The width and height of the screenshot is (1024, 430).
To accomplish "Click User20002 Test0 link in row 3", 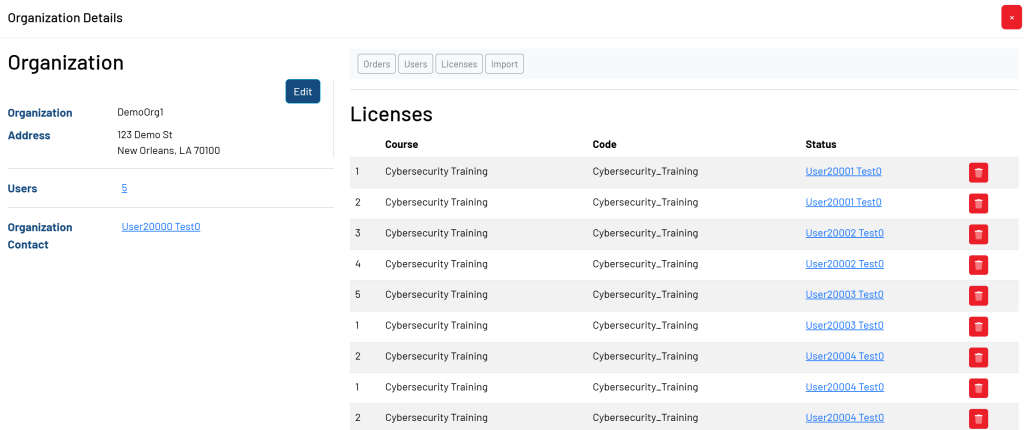I will (x=844, y=233).
